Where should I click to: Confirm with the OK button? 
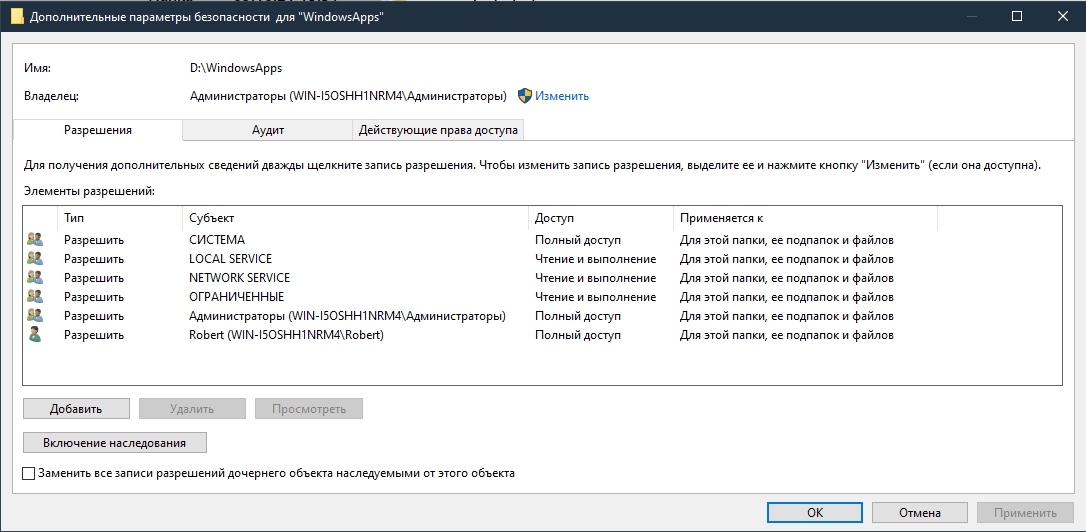pos(815,512)
